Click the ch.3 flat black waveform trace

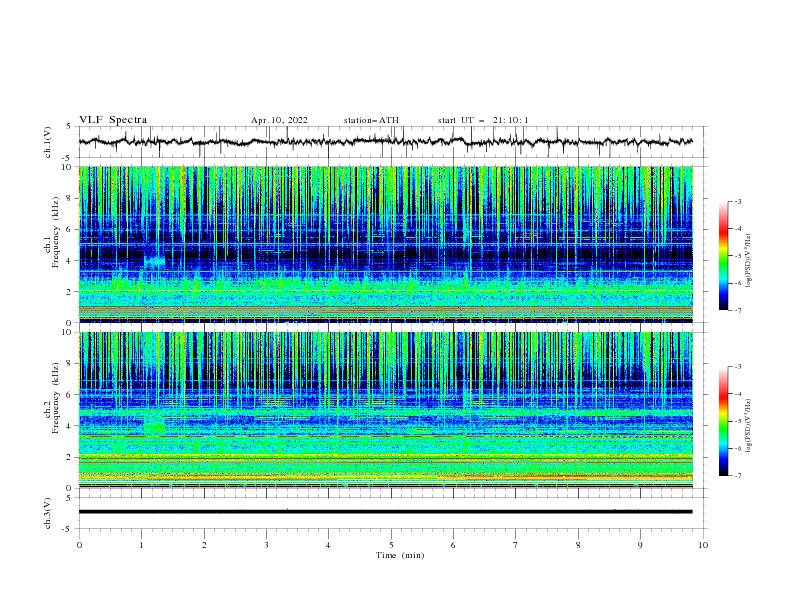pyautogui.click(x=385, y=512)
